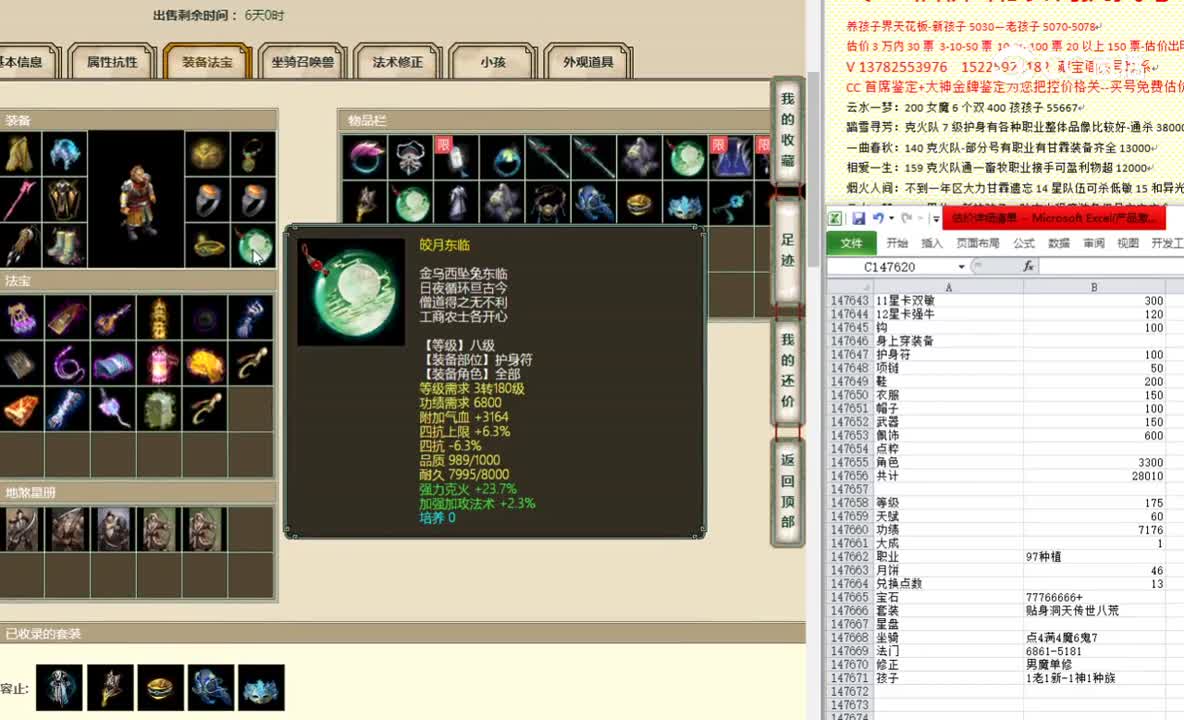The height and width of the screenshot is (720, 1184).
Task: Select Excel cell containing 77766666+
Action: point(1094,598)
